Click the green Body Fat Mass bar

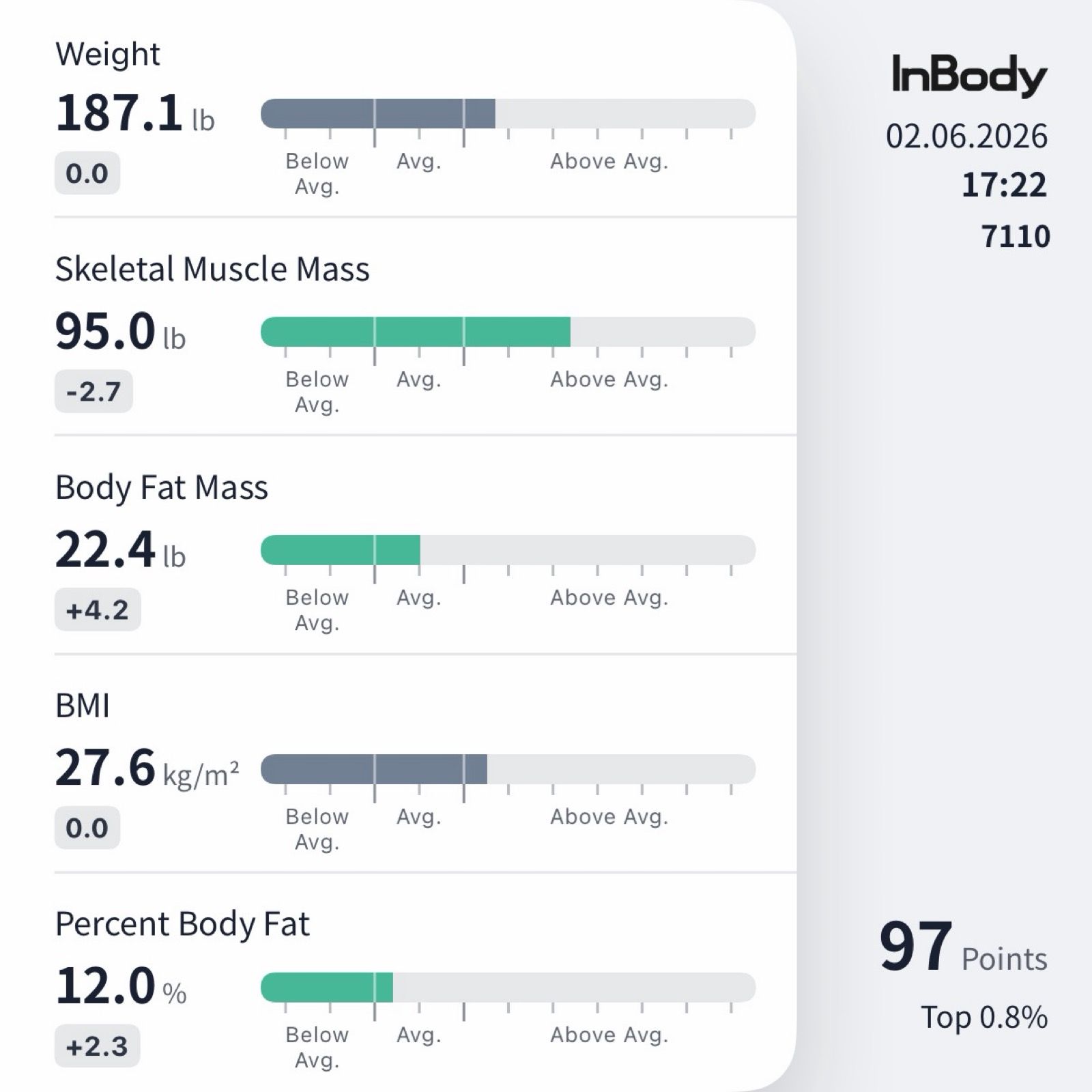pyautogui.click(x=340, y=551)
